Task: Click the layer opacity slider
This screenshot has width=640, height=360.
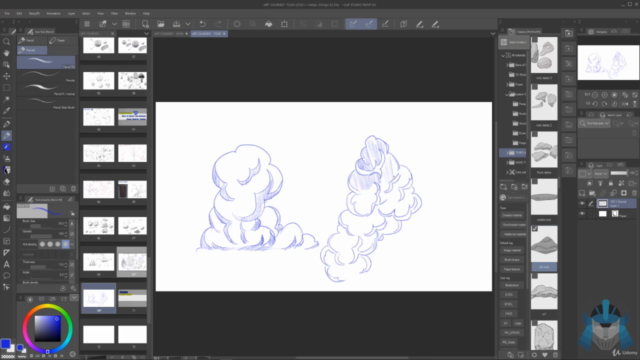Action: [x=619, y=173]
